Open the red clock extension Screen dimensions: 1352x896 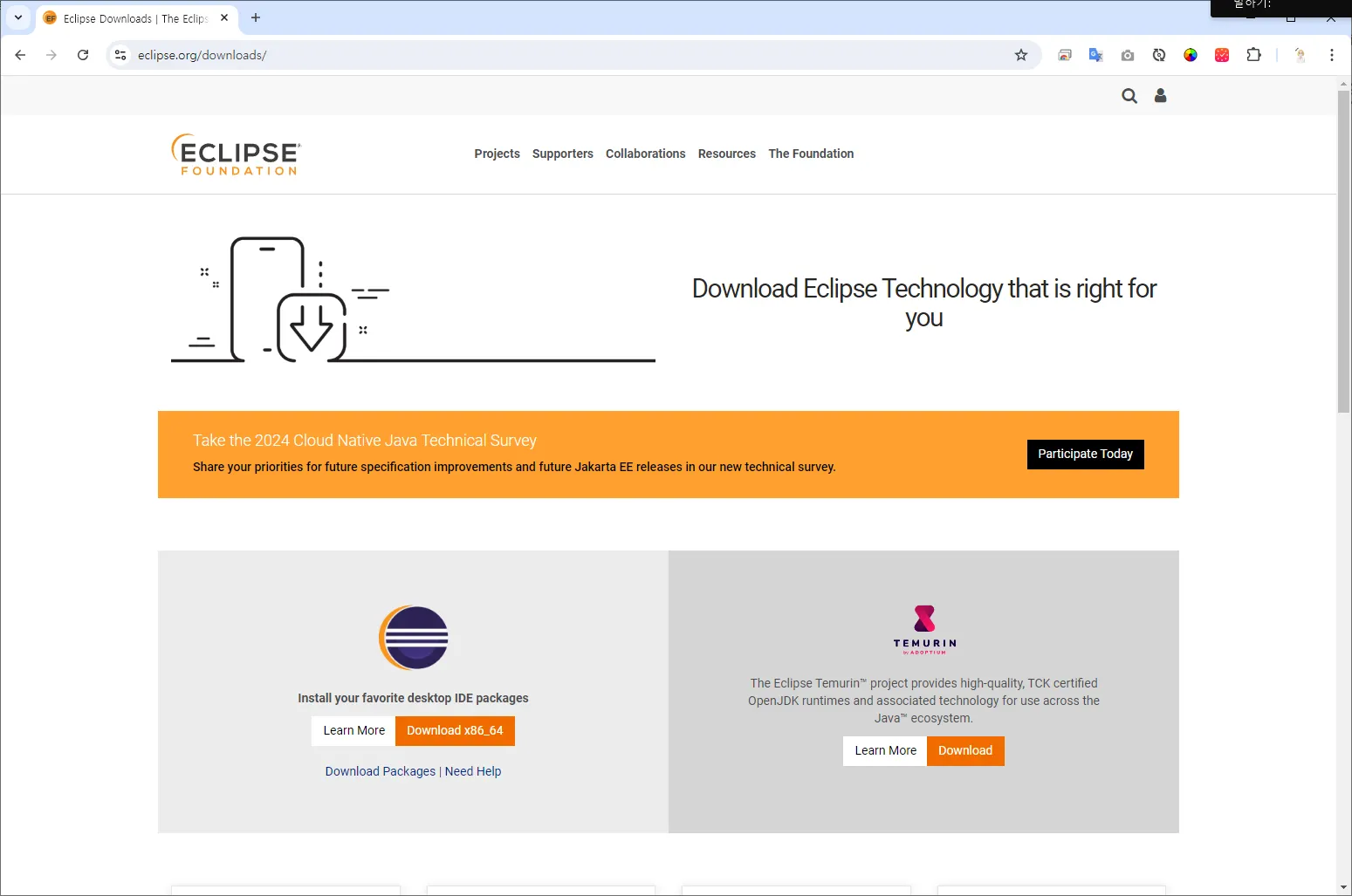click(1222, 55)
